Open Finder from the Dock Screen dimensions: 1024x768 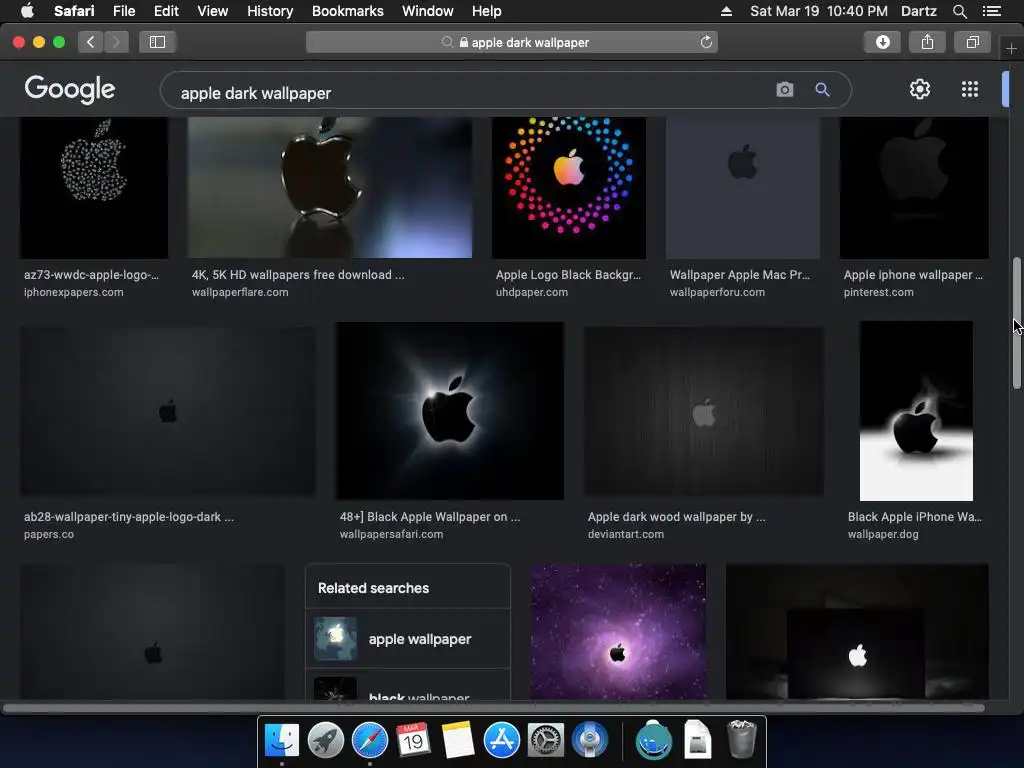click(281, 741)
